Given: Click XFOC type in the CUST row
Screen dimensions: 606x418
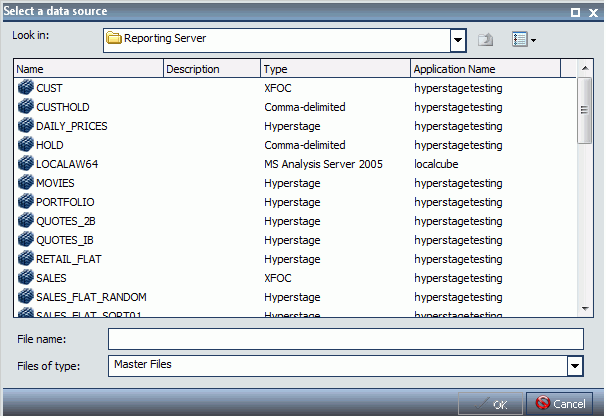Looking at the screenshot, I should click(x=277, y=88).
